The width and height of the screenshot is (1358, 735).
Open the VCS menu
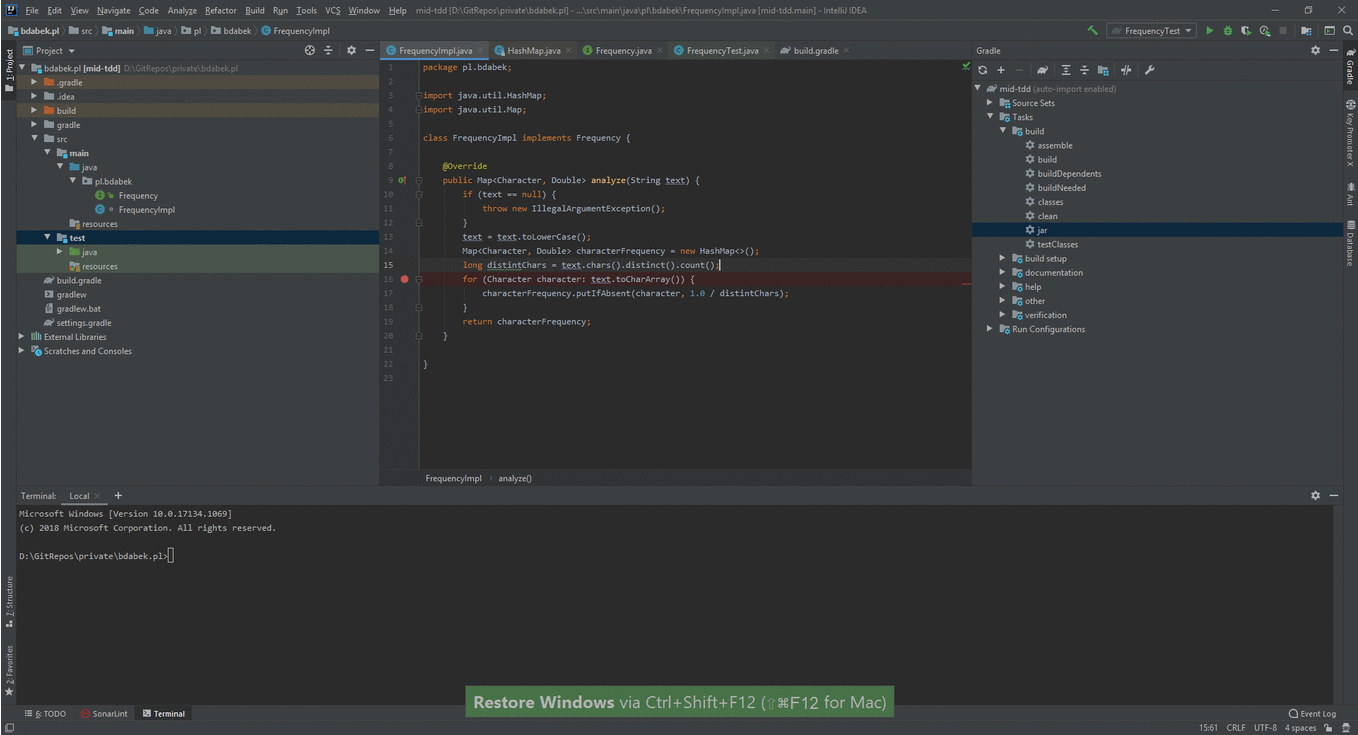pos(333,10)
